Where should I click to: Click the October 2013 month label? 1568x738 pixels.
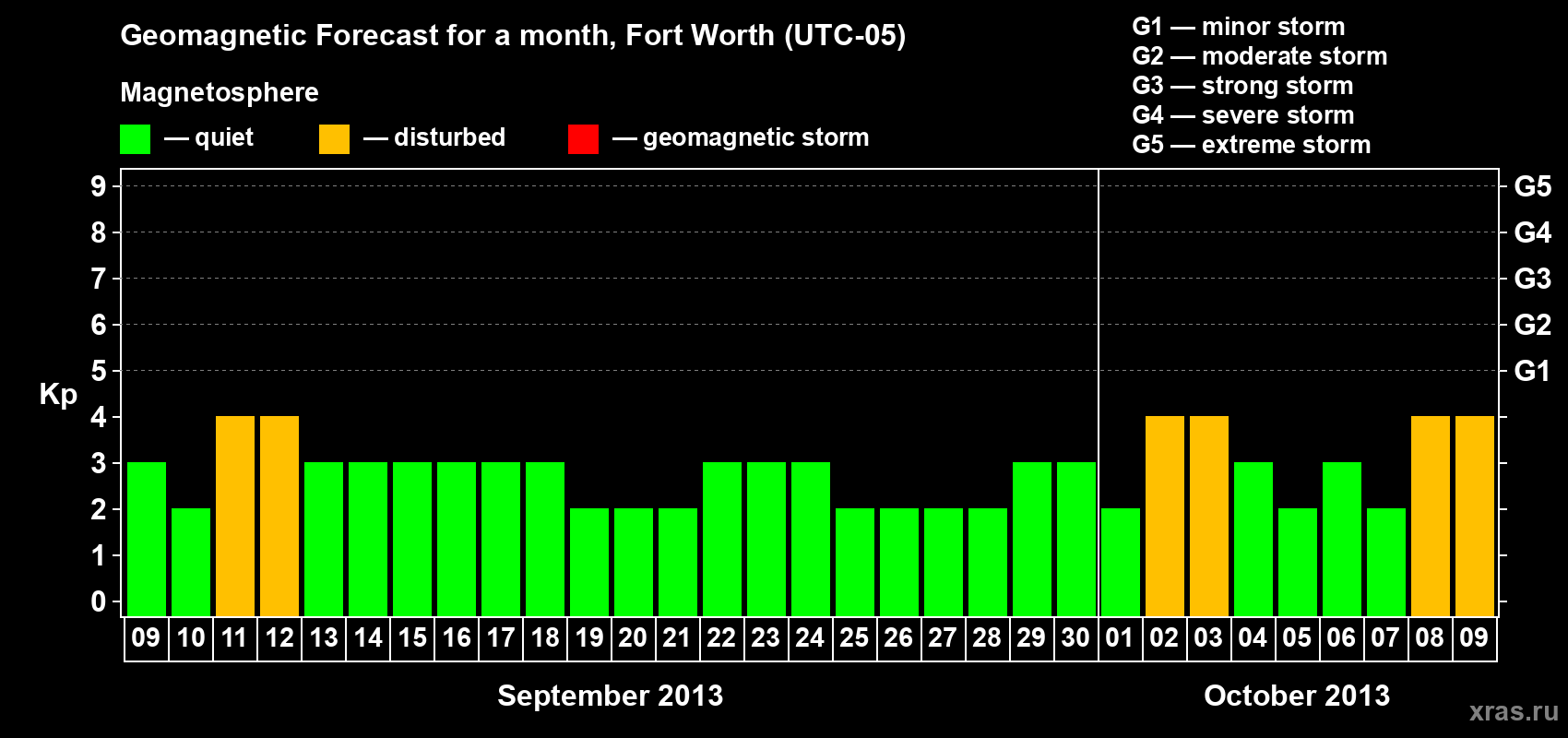[1297, 696]
